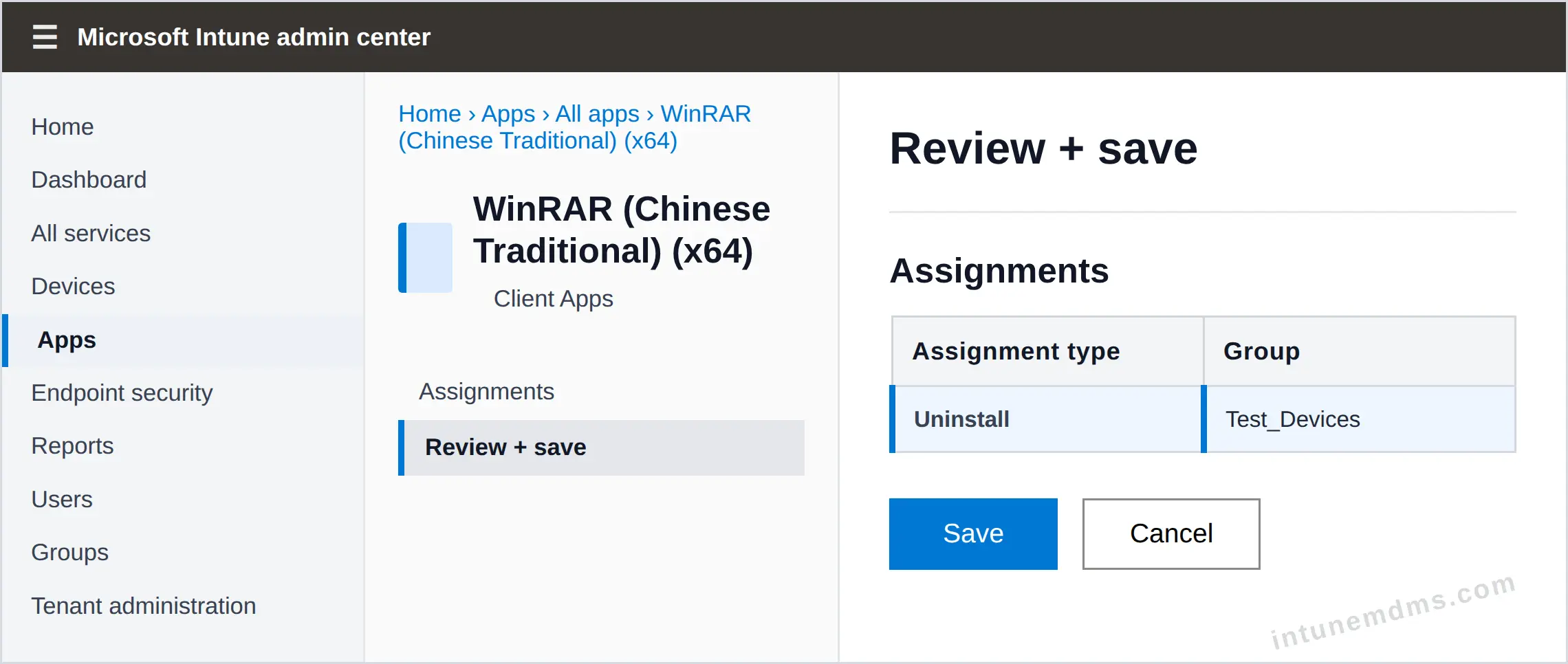Select the Uninstall assignment cell
Screen dimensions: 1568x664
pos(1045,419)
